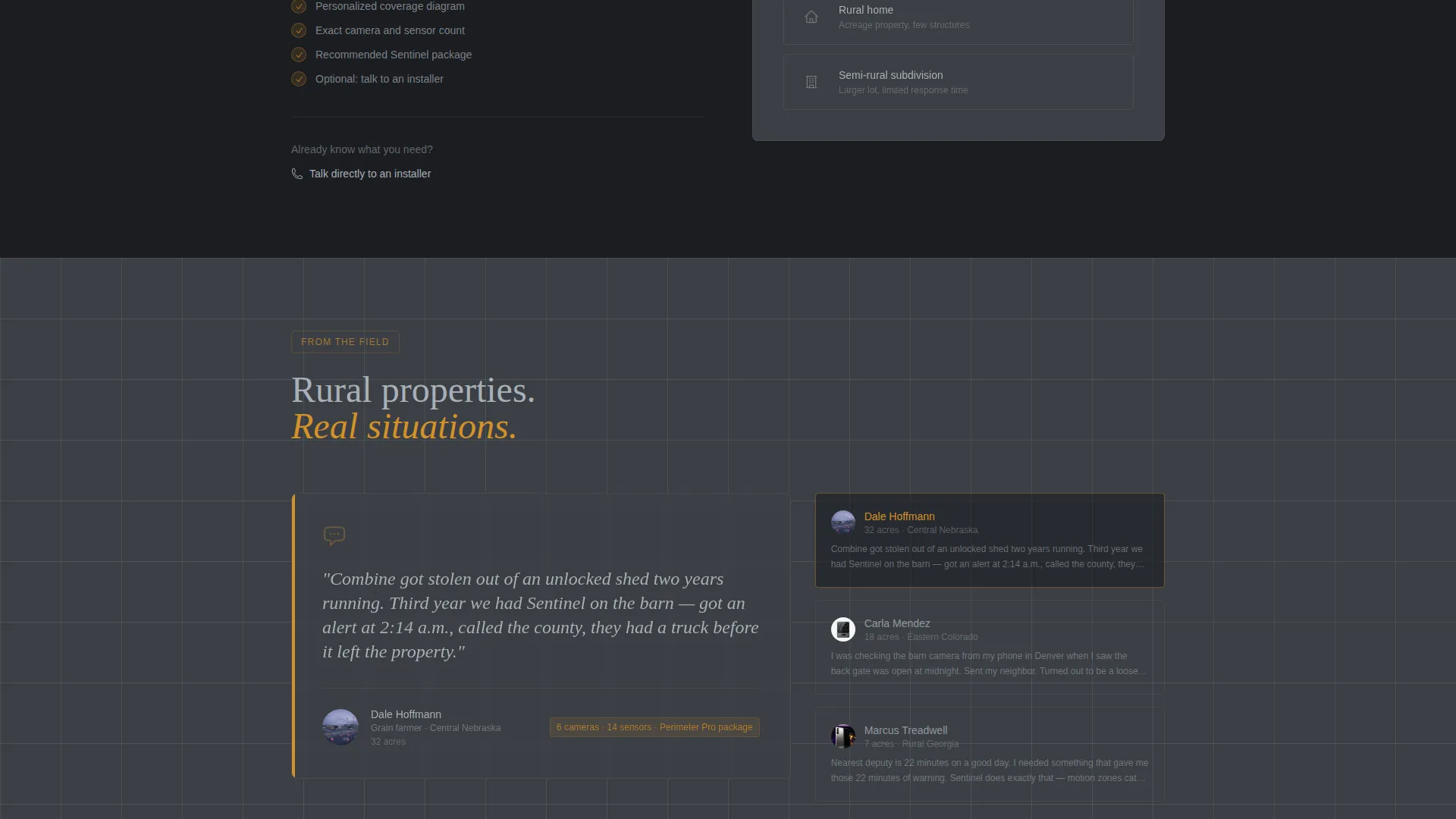Click Marcus Treadwell's avatar
Screen dimensions: 1456x819
[843, 736]
